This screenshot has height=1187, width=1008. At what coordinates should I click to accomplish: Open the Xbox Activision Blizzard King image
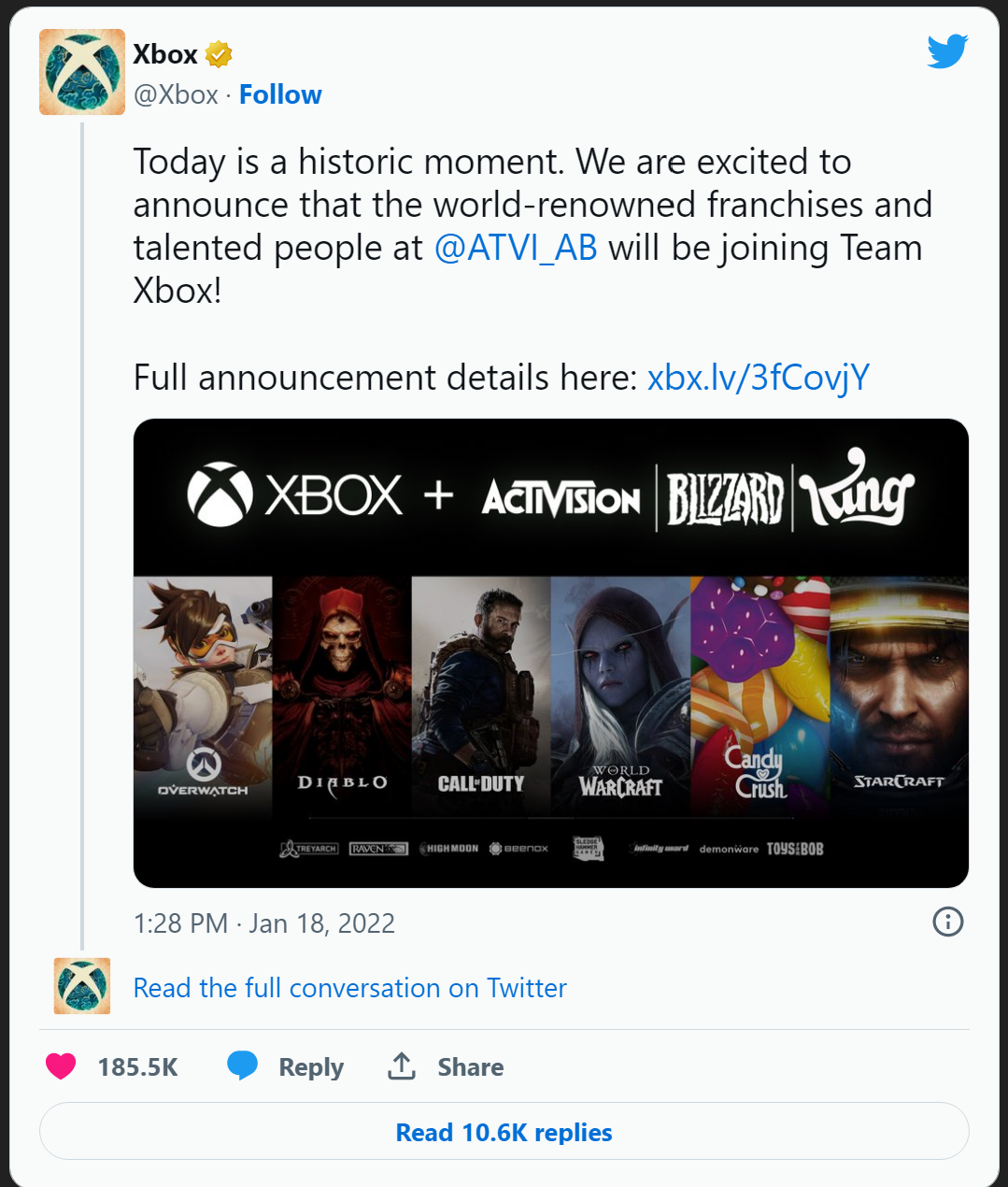[x=550, y=652]
